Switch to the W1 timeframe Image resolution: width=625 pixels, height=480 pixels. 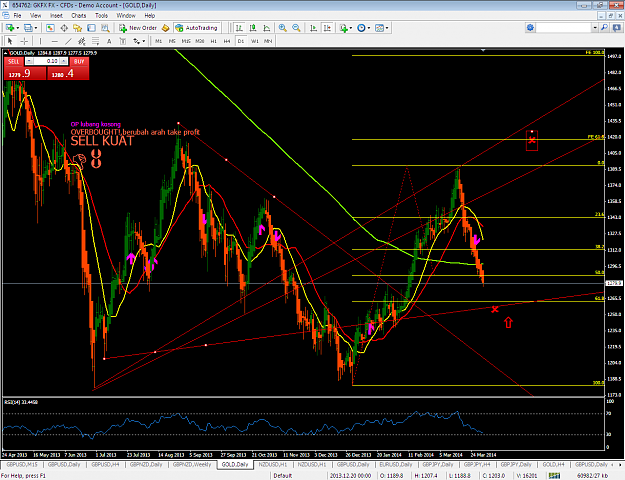point(254,41)
